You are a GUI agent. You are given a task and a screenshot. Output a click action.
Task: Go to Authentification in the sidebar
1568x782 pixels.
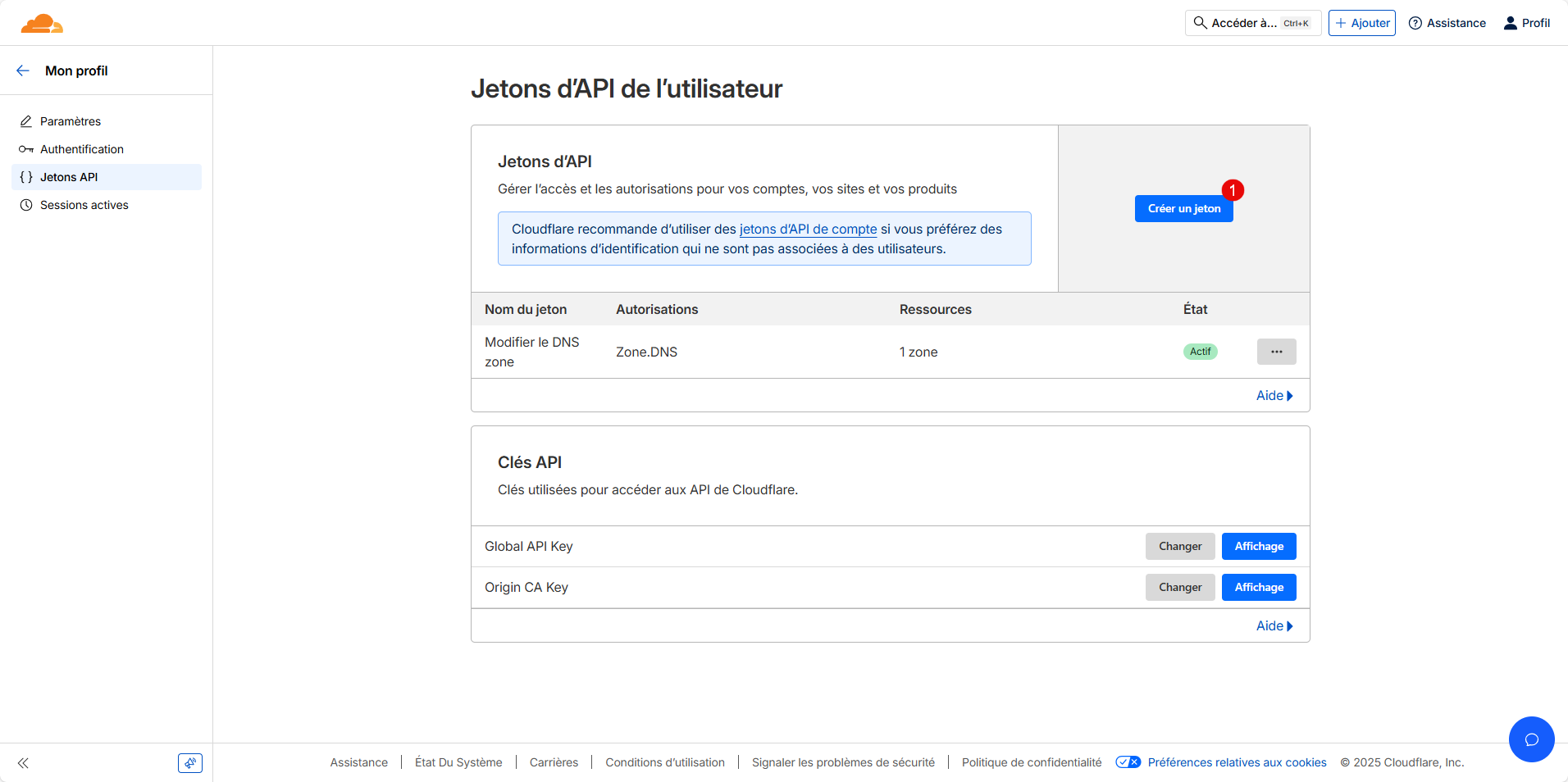[x=81, y=149]
